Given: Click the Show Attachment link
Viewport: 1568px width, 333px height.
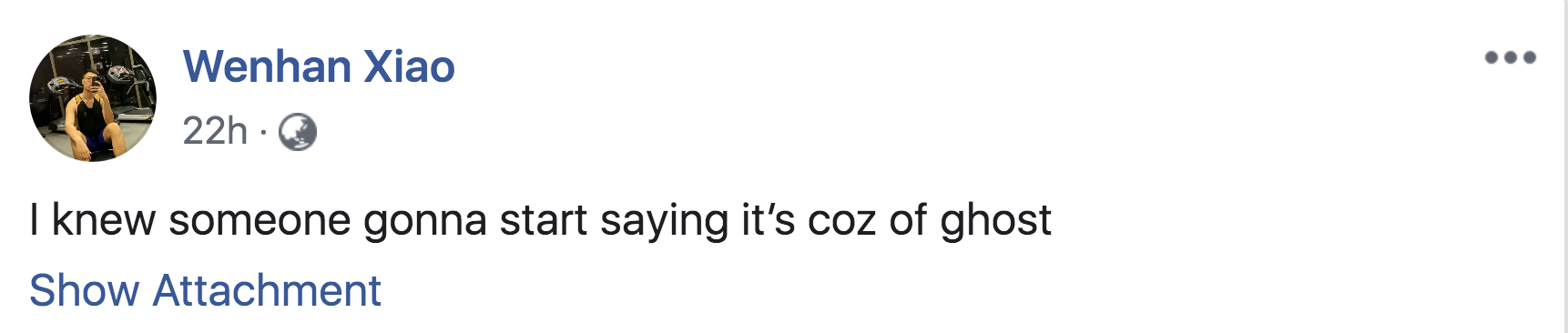Looking at the screenshot, I should click(205, 291).
